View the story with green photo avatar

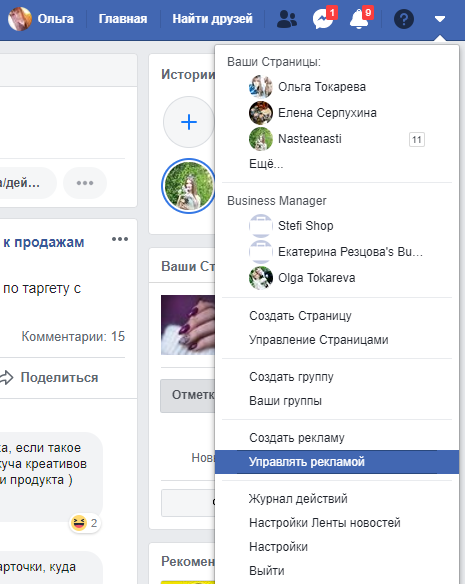point(189,186)
